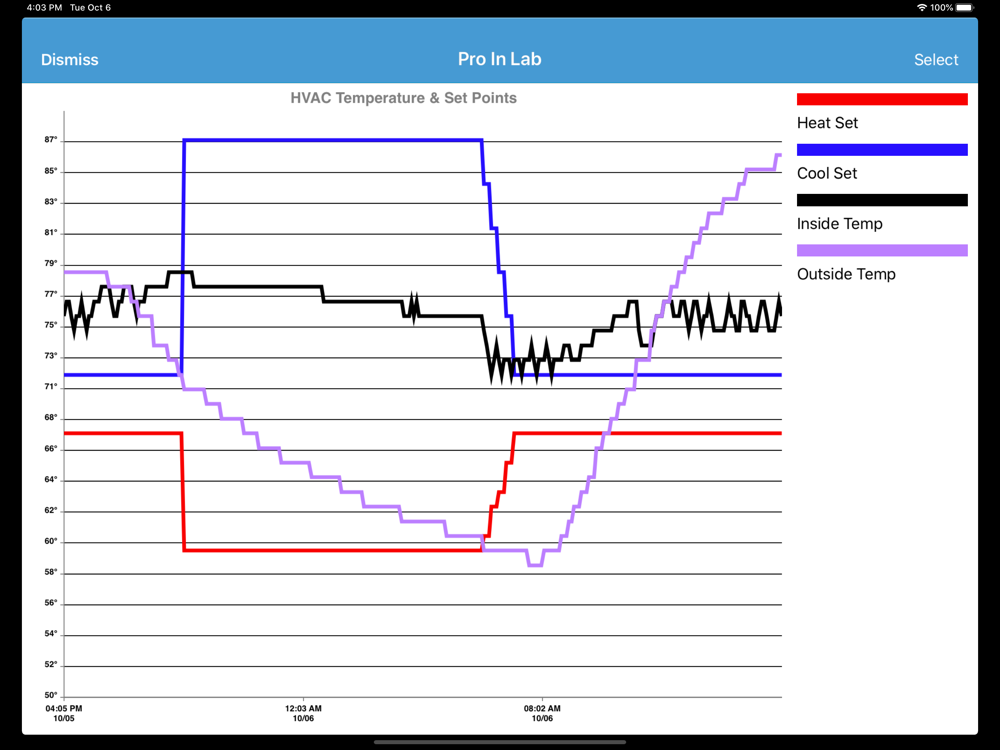Select the Cool Set legend label

pos(827,173)
